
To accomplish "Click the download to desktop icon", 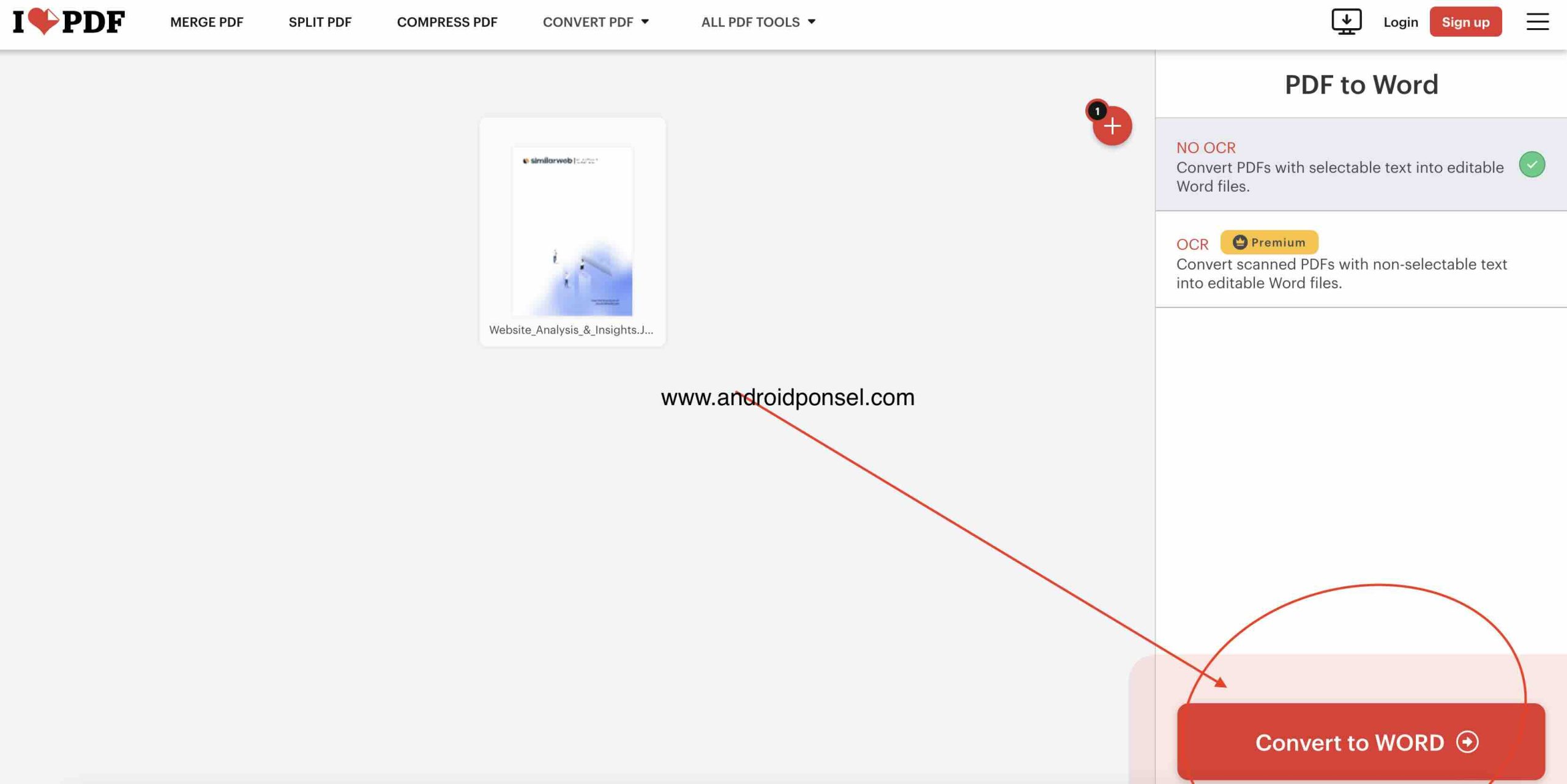I will tap(1346, 21).
